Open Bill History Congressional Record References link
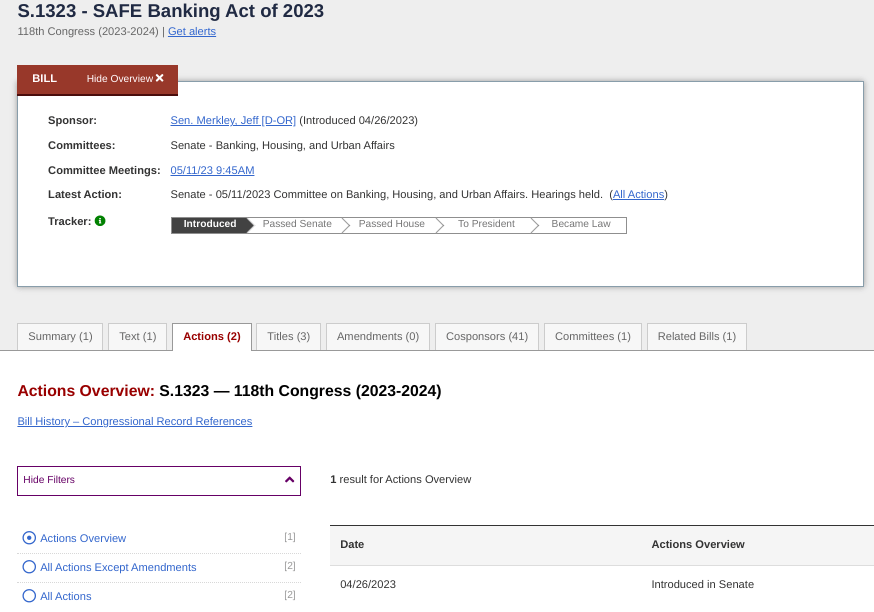The image size is (874, 612). pyautogui.click(x=135, y=421)
